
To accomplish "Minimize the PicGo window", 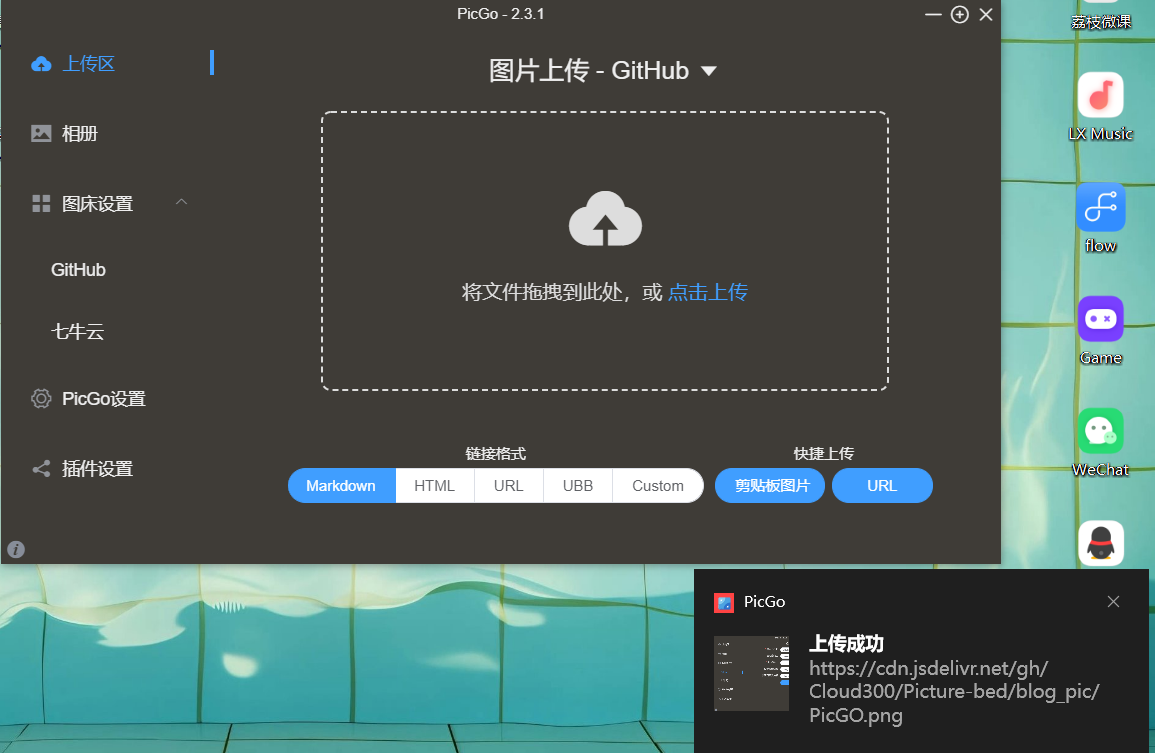I will (x=933, y=15).
